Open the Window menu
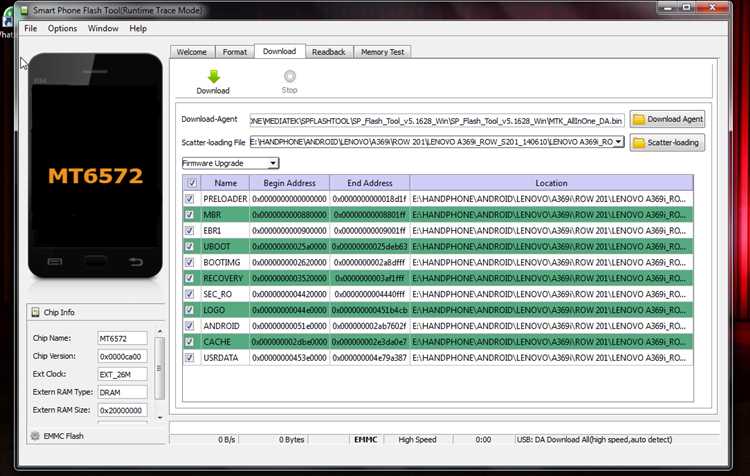Screen dimensions: 750x476 click(103, 28)
